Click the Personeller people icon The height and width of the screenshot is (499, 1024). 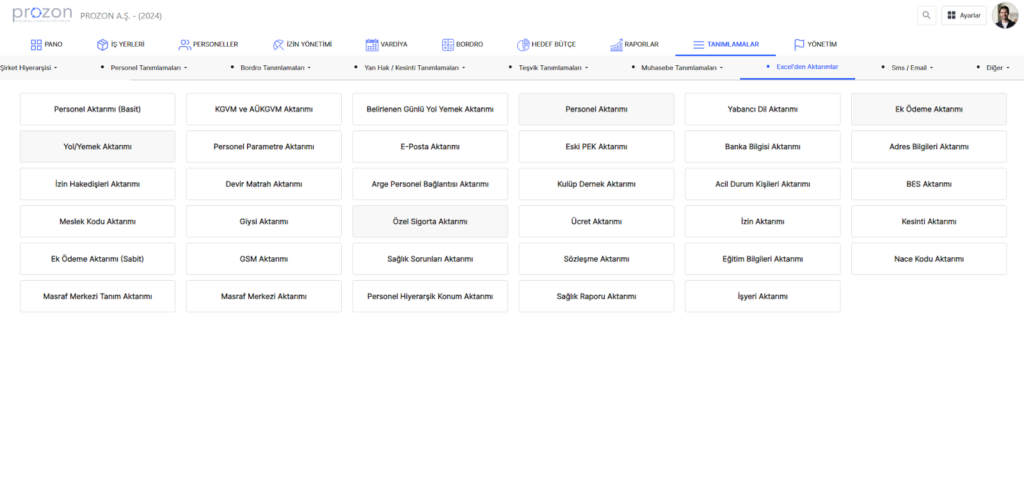[184, 45]
